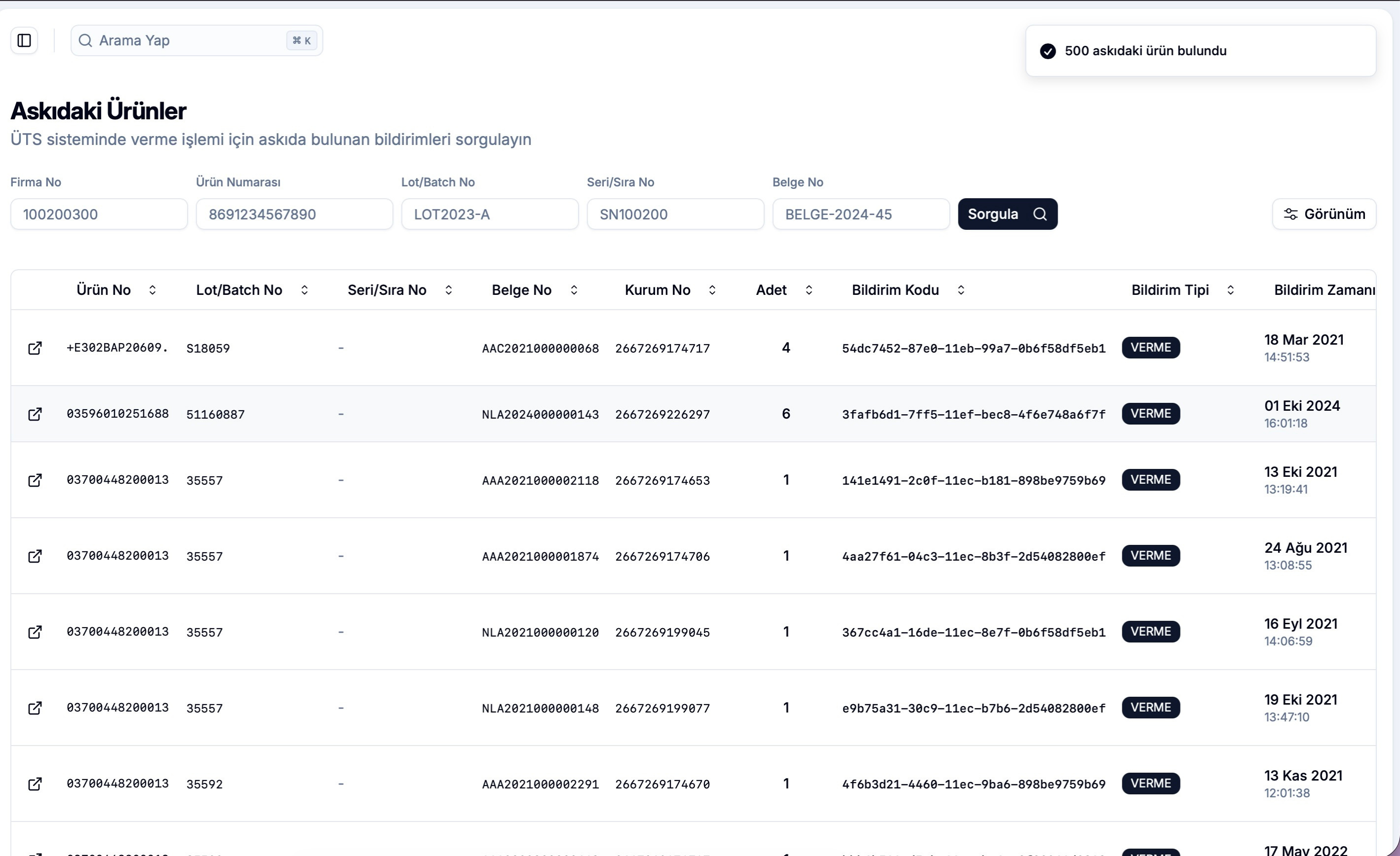Open link icon for lot 35592 row
This screenshot has width=1400, height=856.
(35, 784)
